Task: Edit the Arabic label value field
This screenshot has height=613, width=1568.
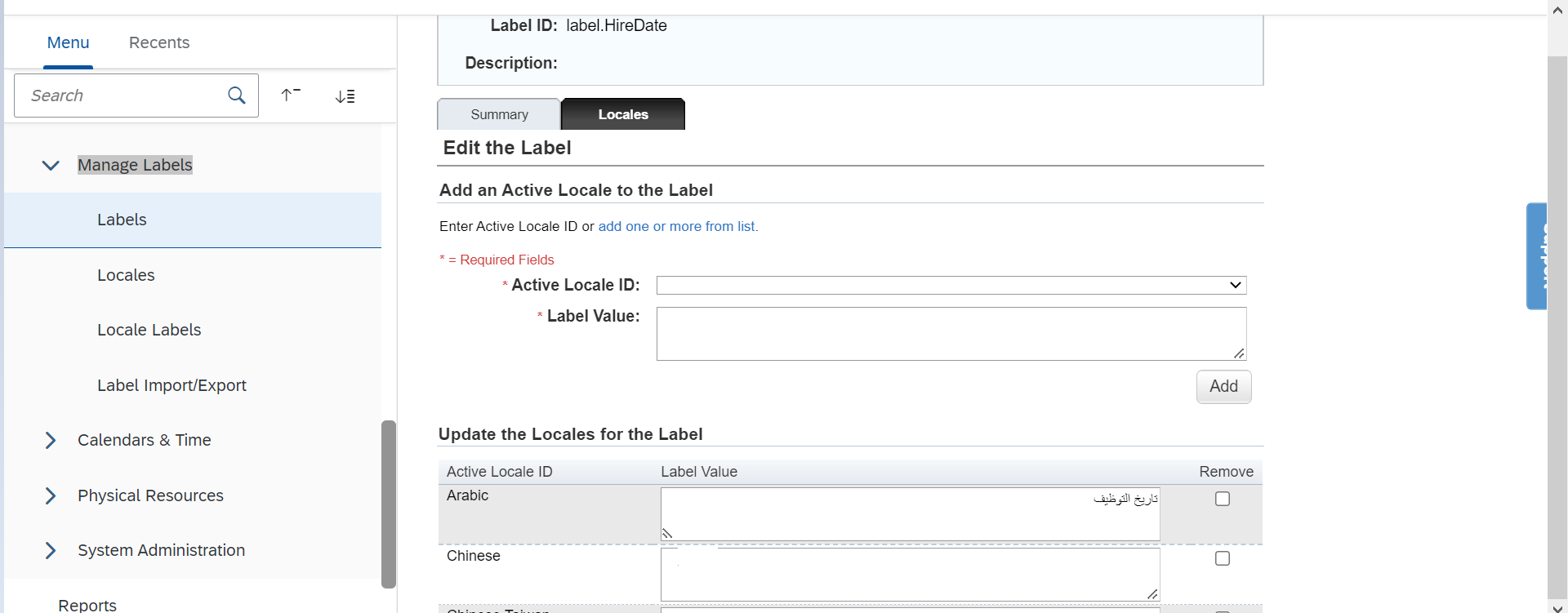Action: coord(911,514)
